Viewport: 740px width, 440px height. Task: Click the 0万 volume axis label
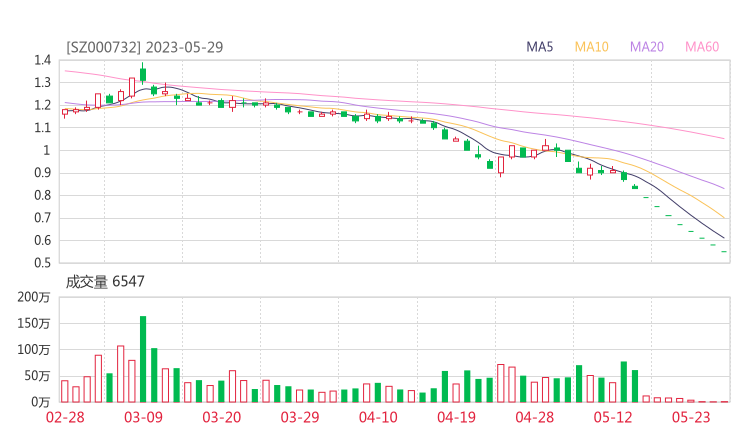coord(40,402)
